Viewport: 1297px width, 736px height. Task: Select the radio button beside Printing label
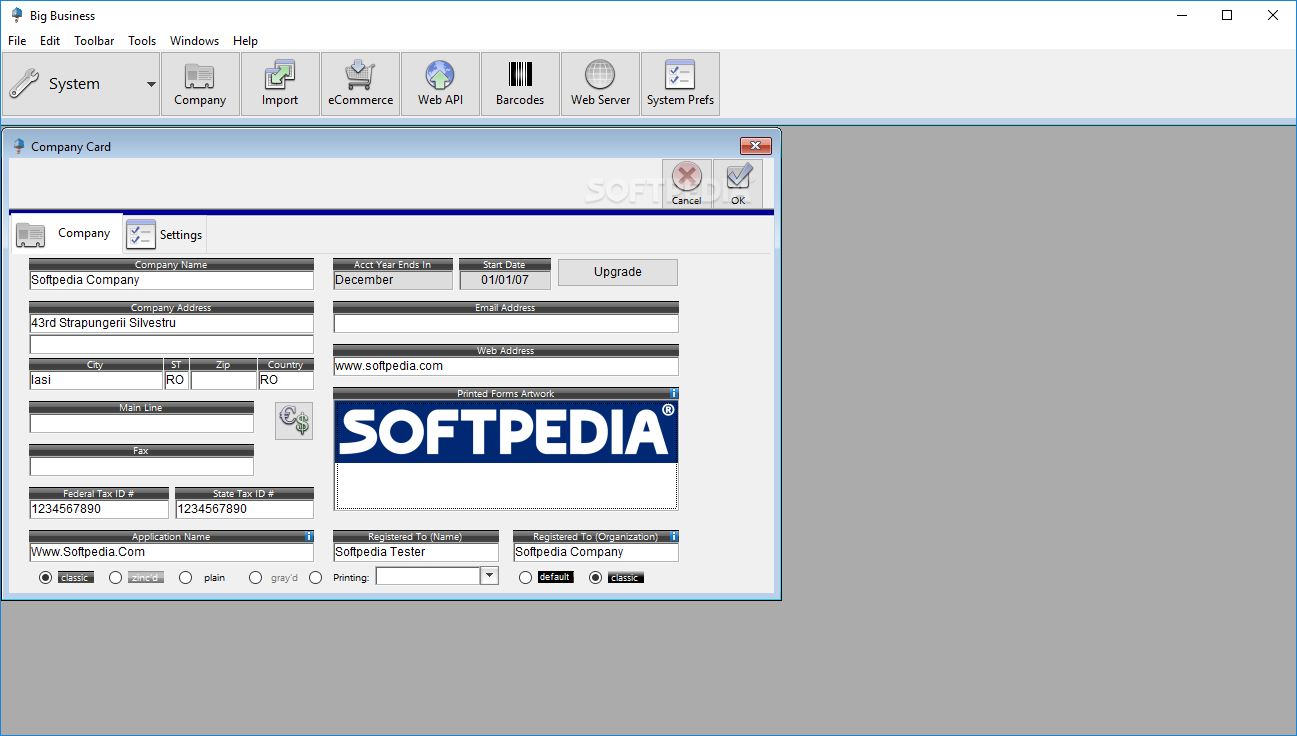(x=316, y=577)
